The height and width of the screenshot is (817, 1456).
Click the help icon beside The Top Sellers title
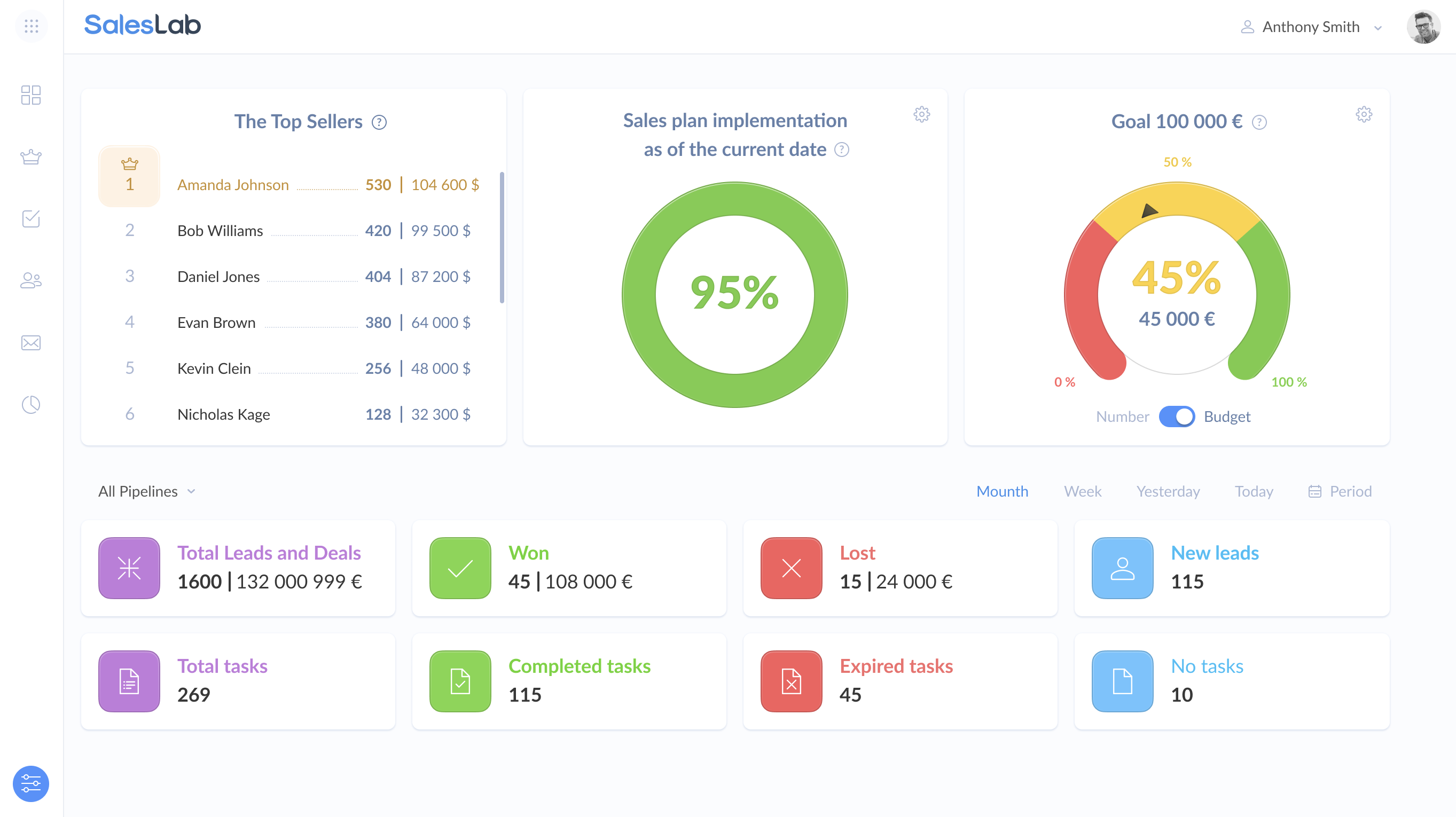coord(379,122)
